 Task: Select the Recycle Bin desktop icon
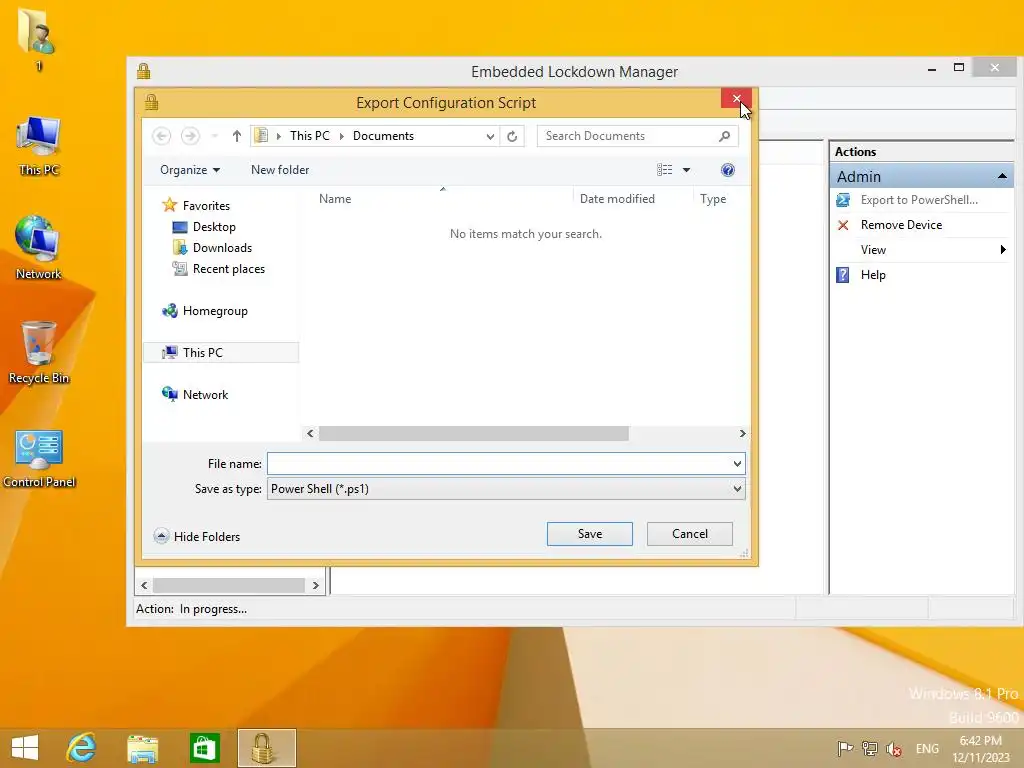click(39, 353)
